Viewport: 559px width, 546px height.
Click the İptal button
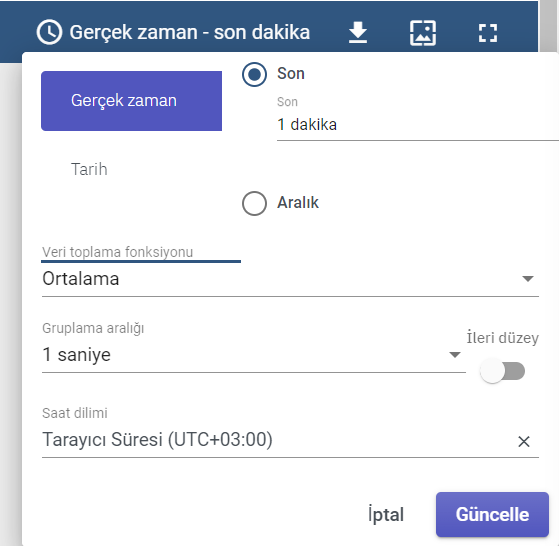(386, 515)
